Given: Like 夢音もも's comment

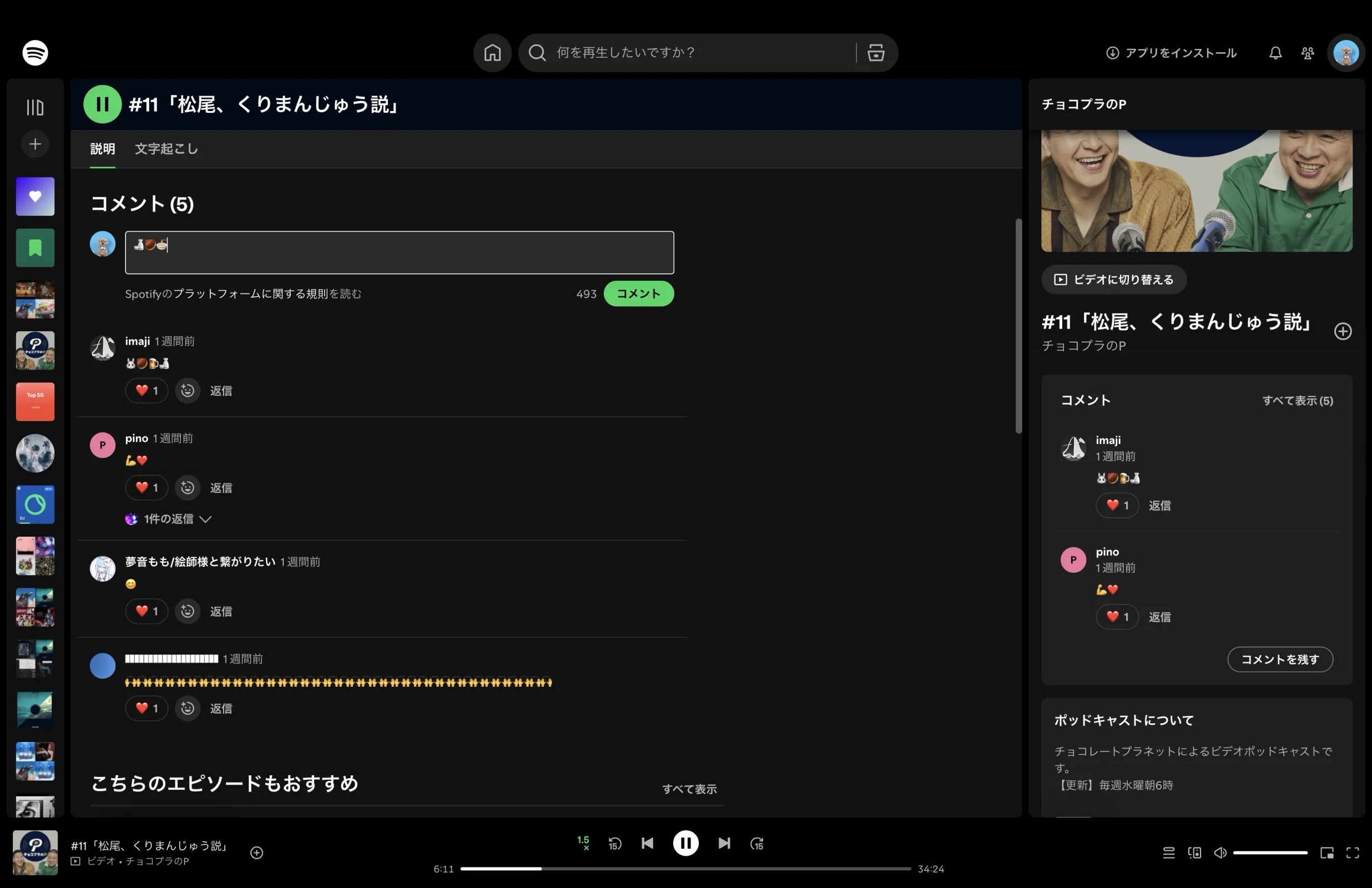Looking at the screenshot, I should point(147,611).
